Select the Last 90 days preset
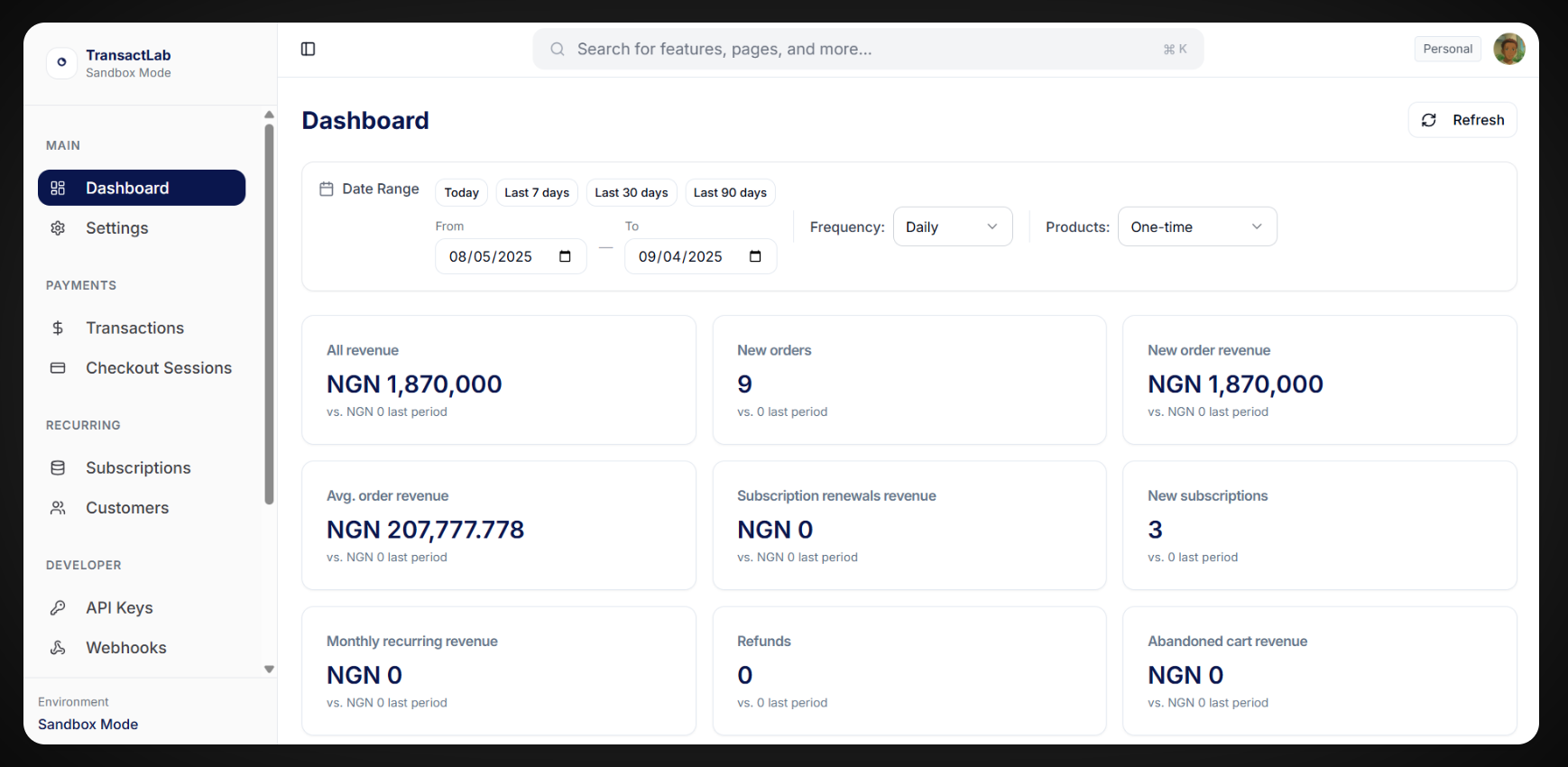This screenshot has height=767, width=1568. 730,193
